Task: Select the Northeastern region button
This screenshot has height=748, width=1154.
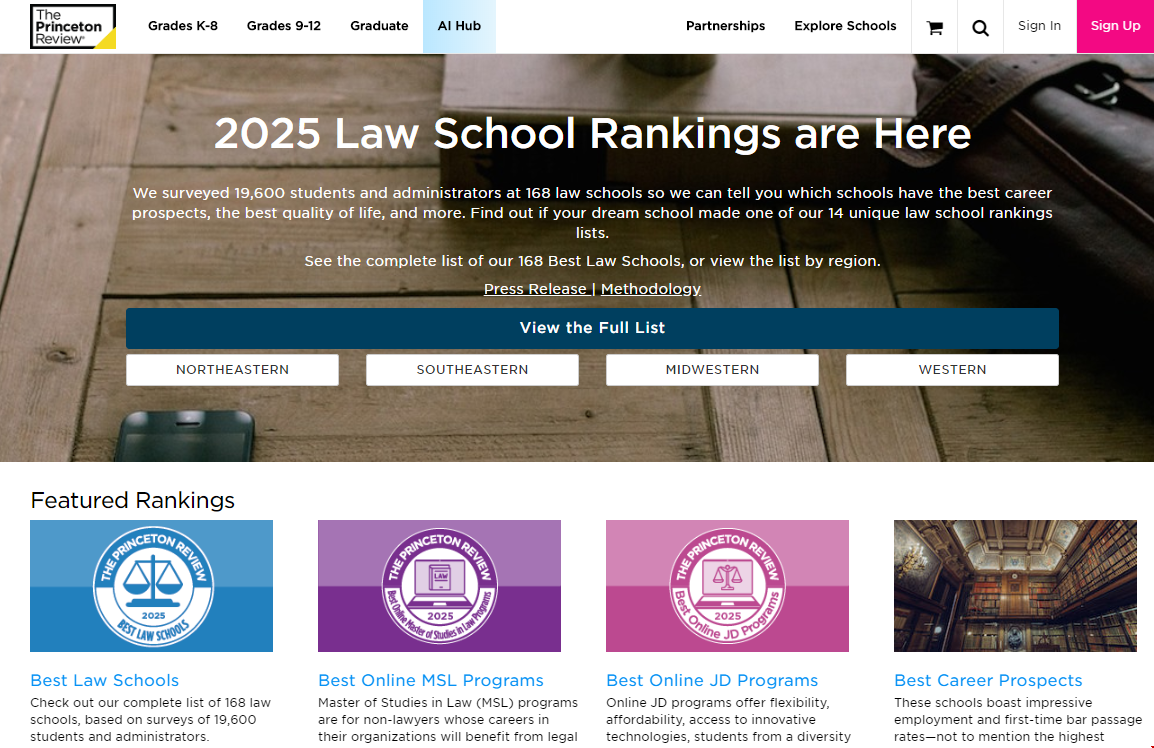Action: [232, 370]
